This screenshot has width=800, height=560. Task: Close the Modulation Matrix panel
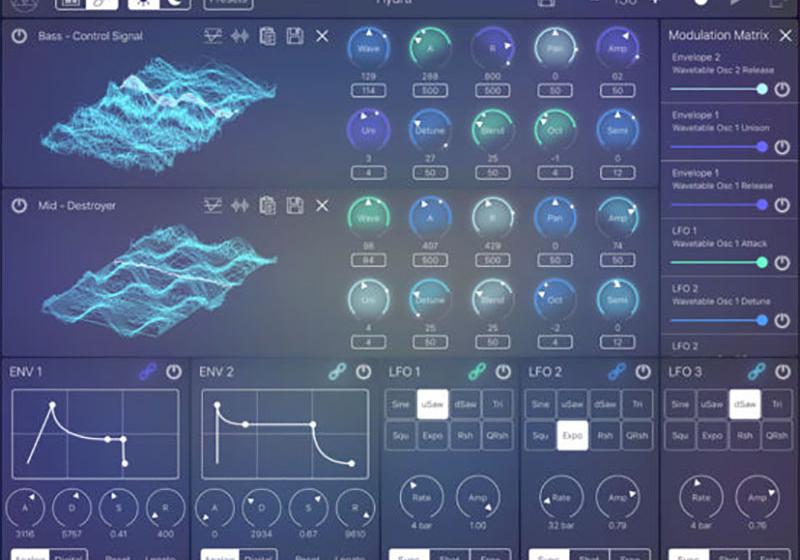pos(785,35)
